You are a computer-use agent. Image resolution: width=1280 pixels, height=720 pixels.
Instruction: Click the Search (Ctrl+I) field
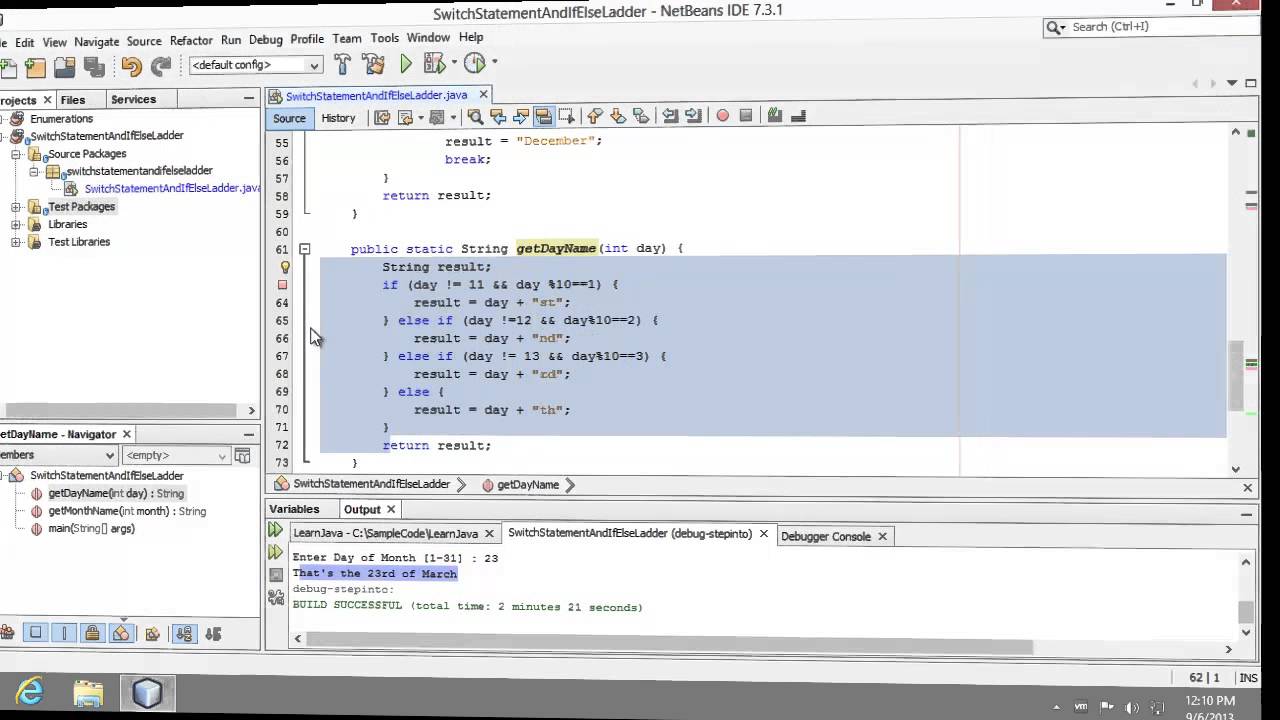tap(1150, 27)
